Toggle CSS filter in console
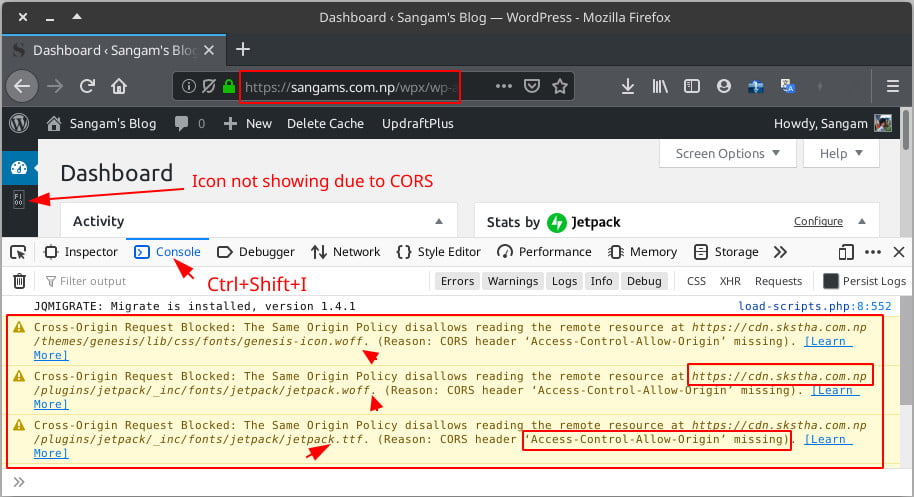This screenshot has height=497, width=914. tap(696, 281)
